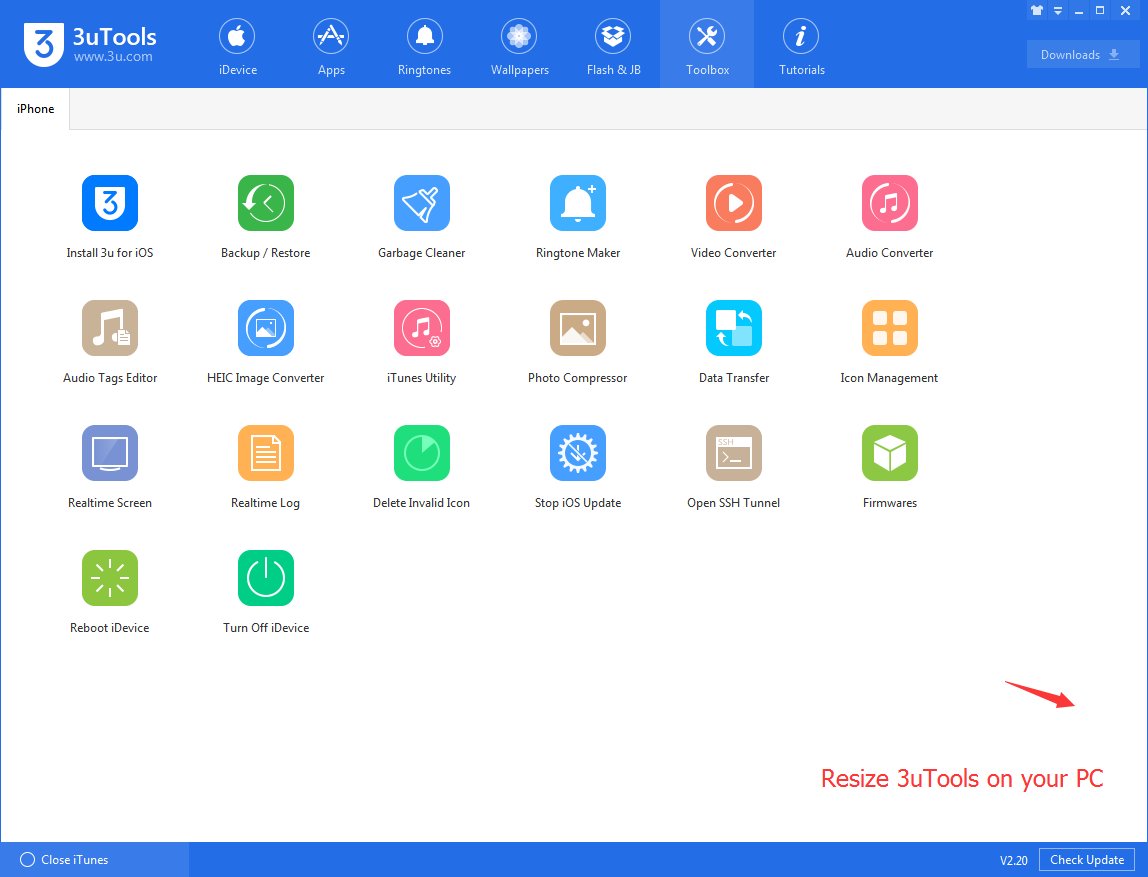Click the Turn Off iDevice icon
Screen dimensions: 1148x877
266,578
